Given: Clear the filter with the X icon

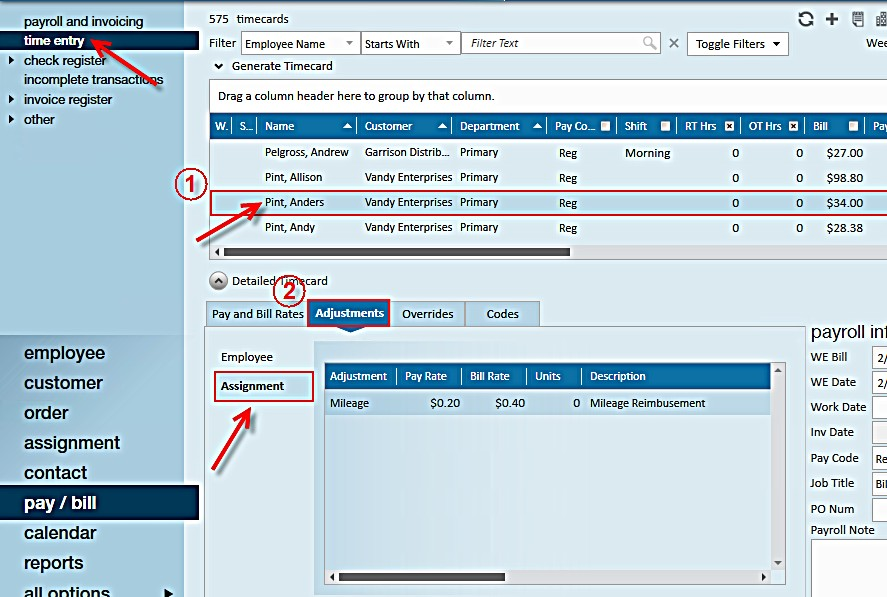Looking at the screenshot, I should tap(674, 43).
